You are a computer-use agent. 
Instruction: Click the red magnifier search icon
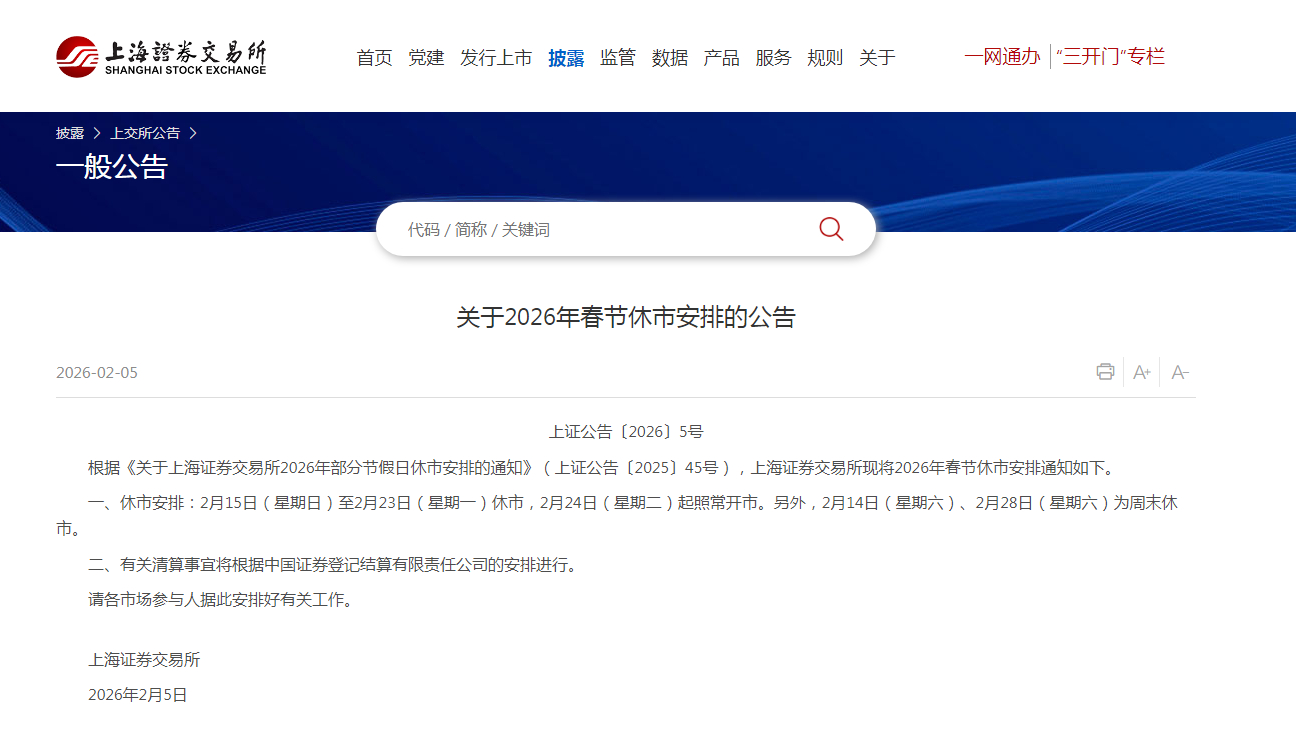click(x=830, y=228)
